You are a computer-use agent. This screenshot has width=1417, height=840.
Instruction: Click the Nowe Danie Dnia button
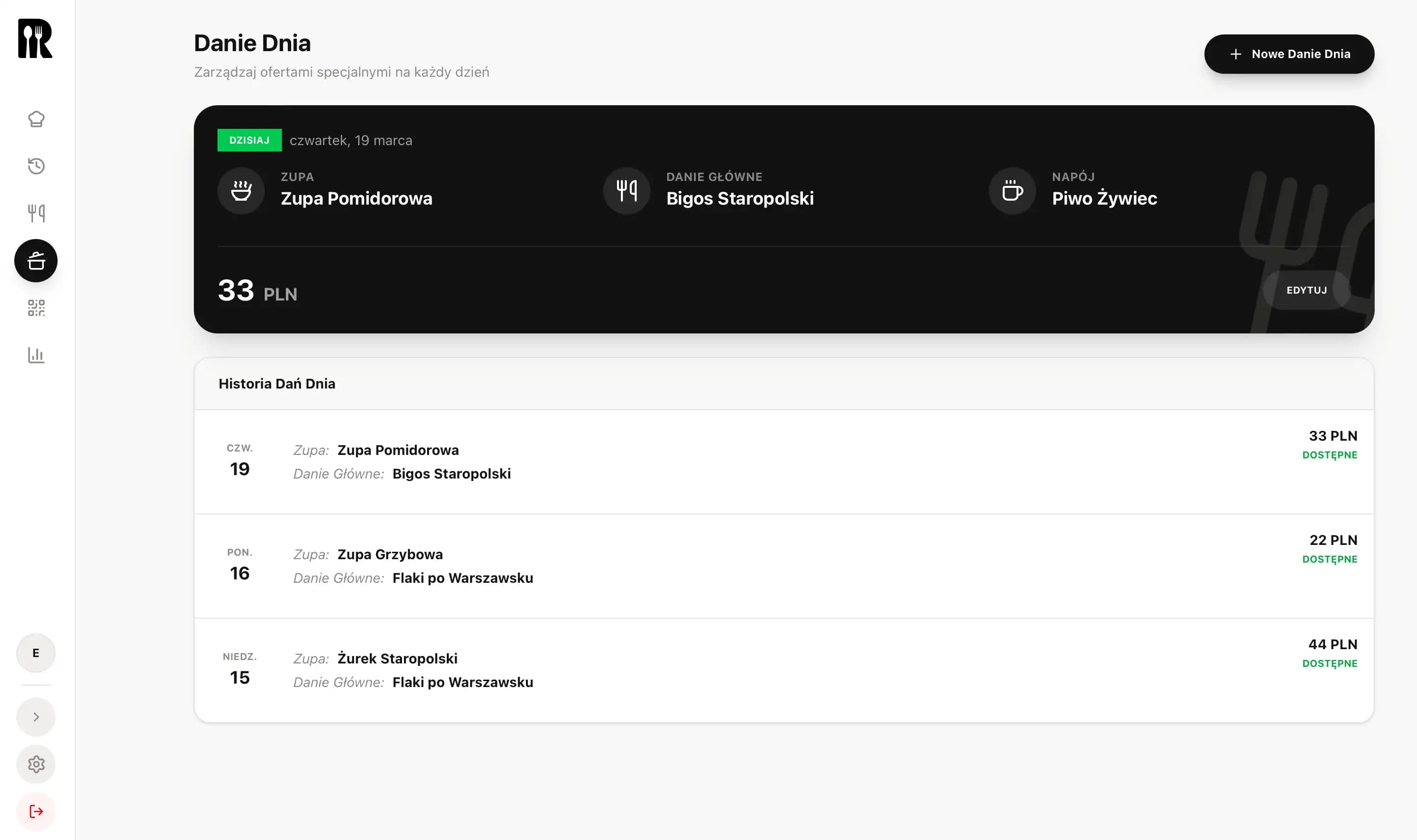(x=1289, y=54)
